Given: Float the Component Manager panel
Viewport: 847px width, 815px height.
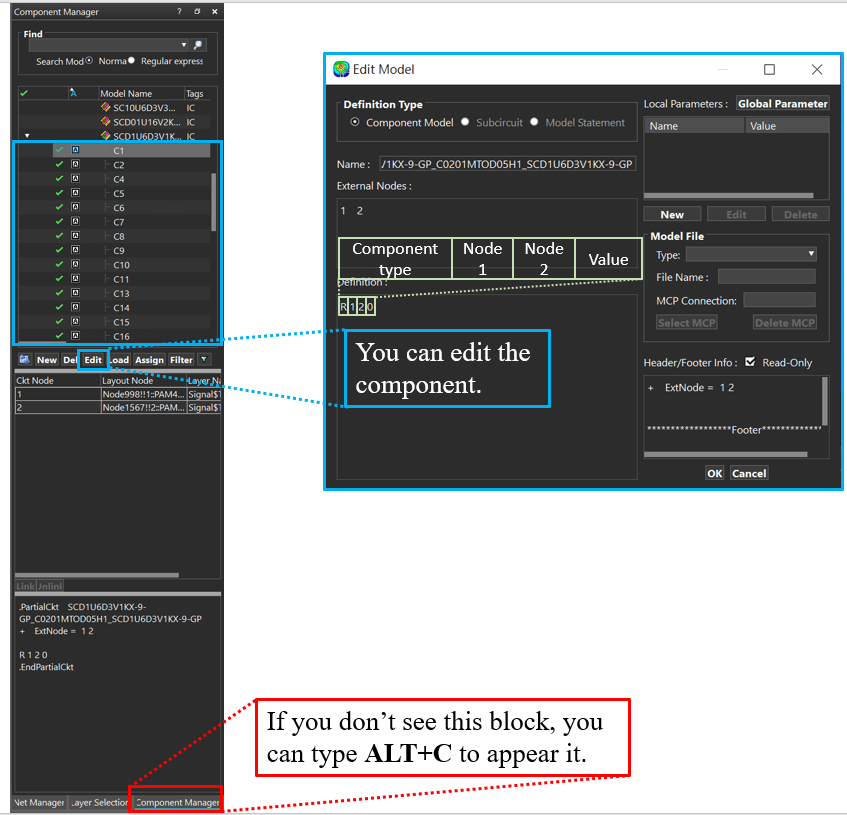Looking at the screenshot, I should tap(197, 11).
